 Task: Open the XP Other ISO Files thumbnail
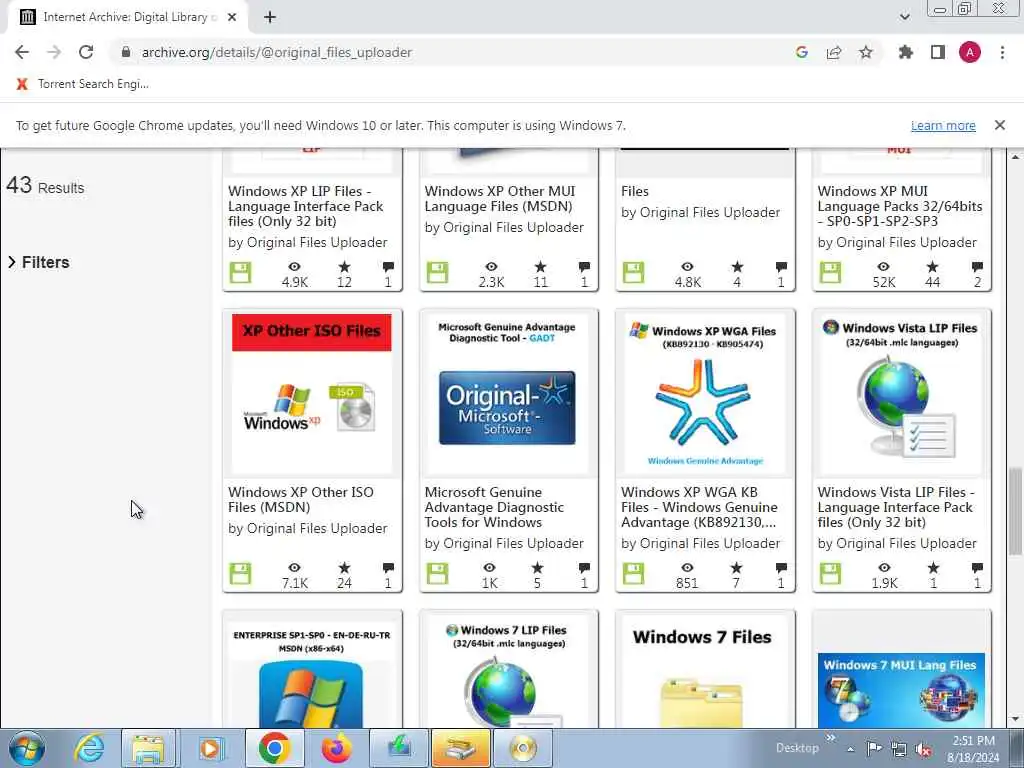[x=312, y=394]
